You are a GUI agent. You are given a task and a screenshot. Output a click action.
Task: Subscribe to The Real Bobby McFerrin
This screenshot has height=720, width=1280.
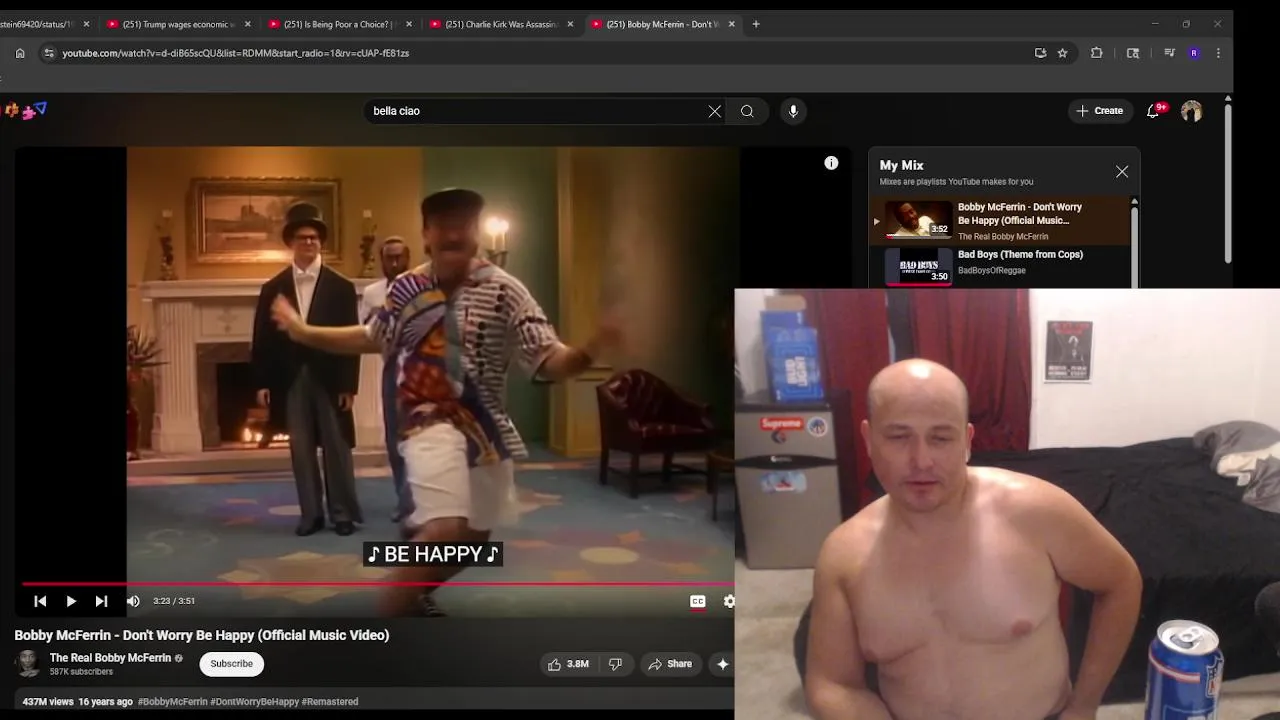pos(231,664)
